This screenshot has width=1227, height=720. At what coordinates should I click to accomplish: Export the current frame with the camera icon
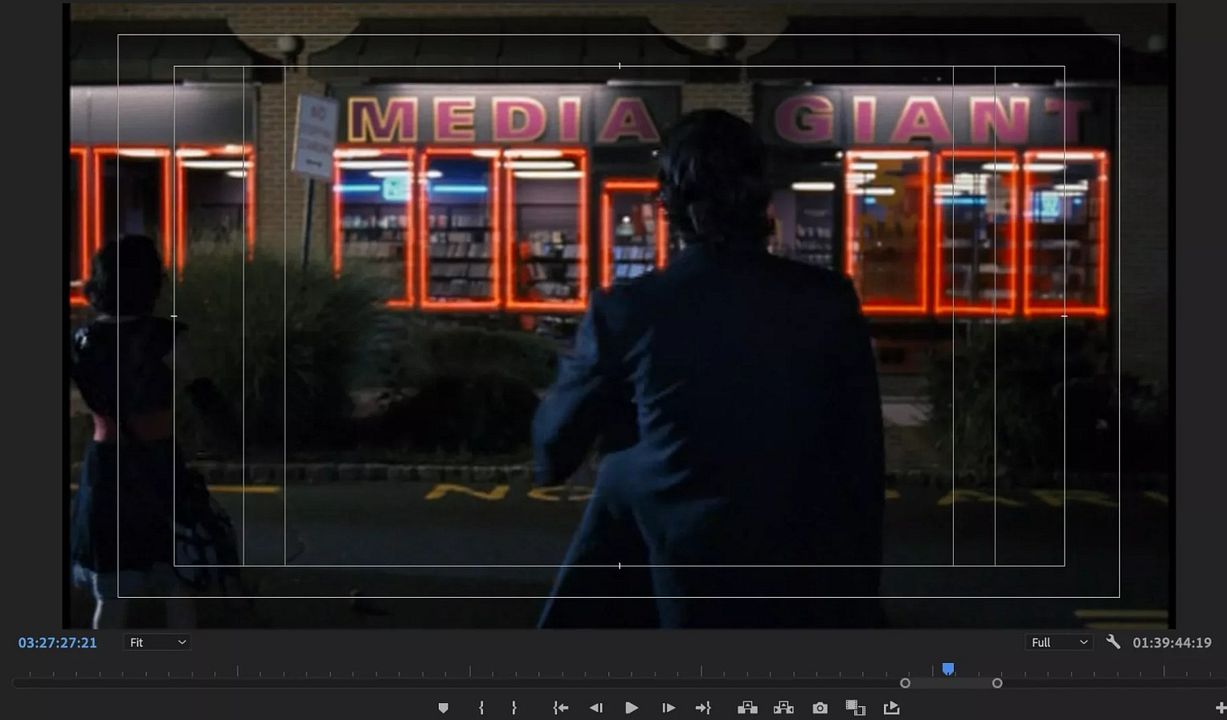pos(819,707)
